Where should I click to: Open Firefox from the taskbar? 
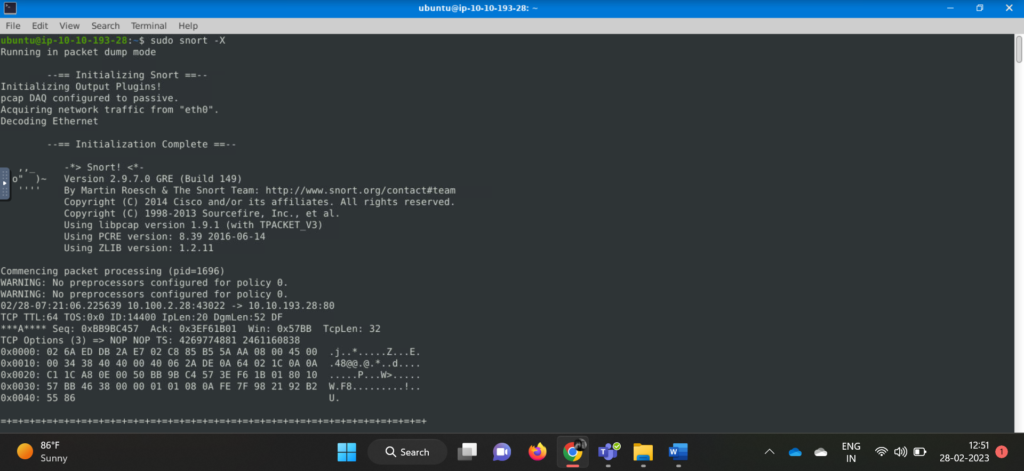pyautogui.click(x=537, y=451)
